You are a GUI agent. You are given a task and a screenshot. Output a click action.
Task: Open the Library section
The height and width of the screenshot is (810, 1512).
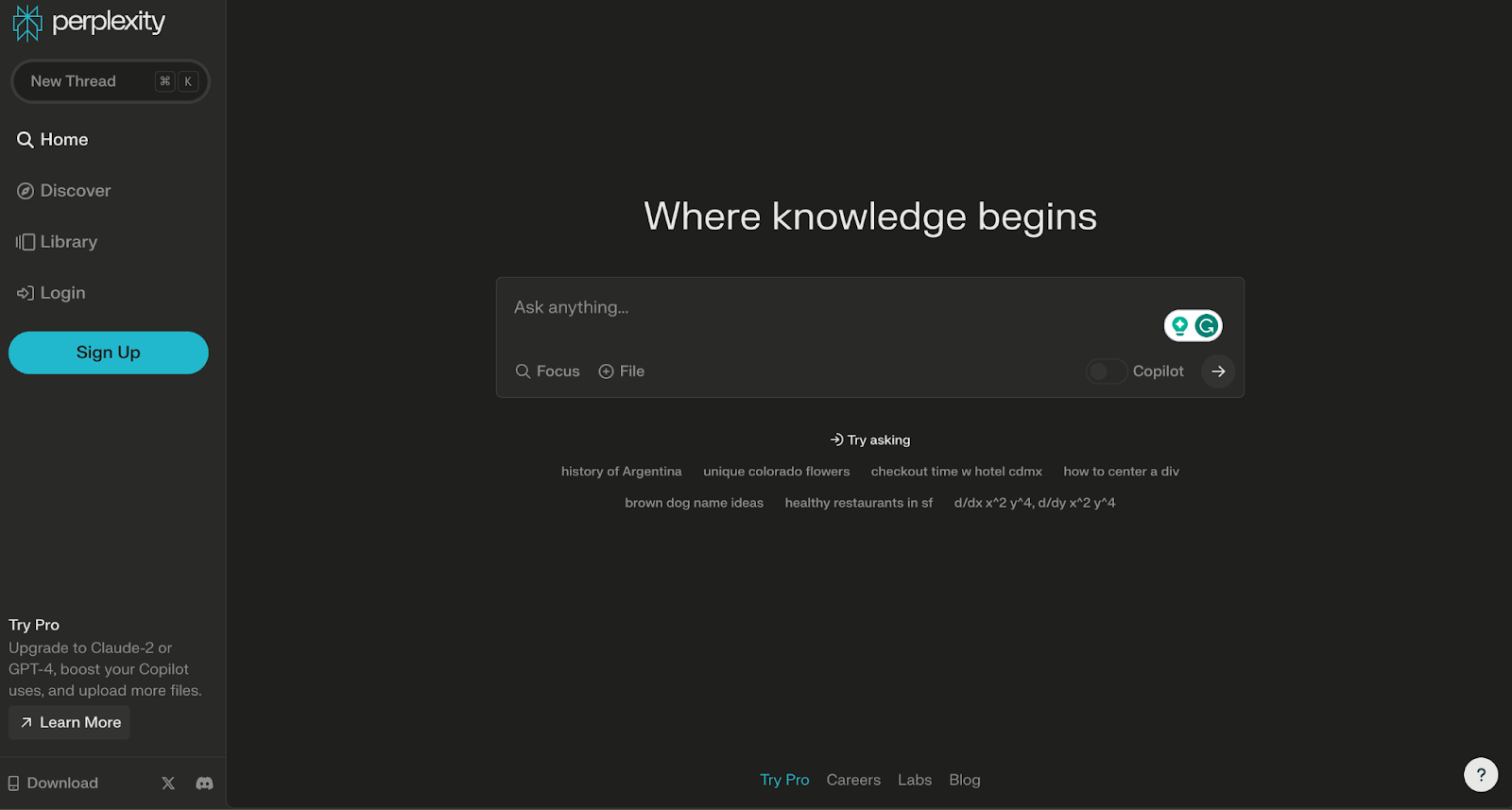57,242
